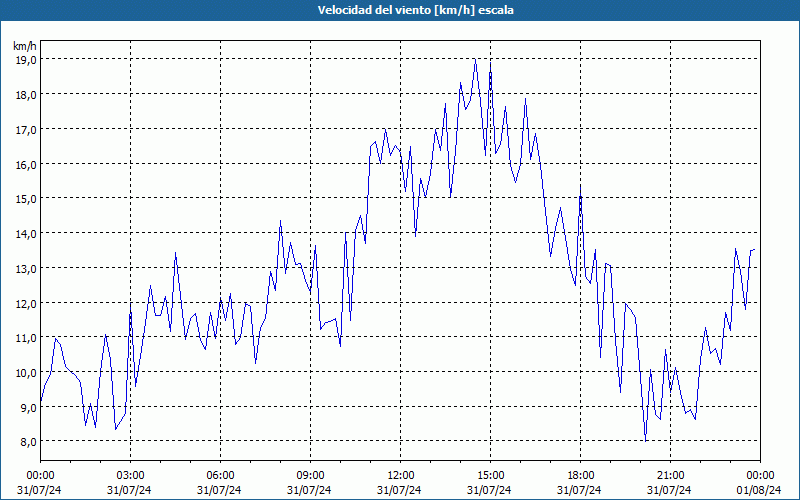Click the y-axis value "14,0"

coord(26,234)
